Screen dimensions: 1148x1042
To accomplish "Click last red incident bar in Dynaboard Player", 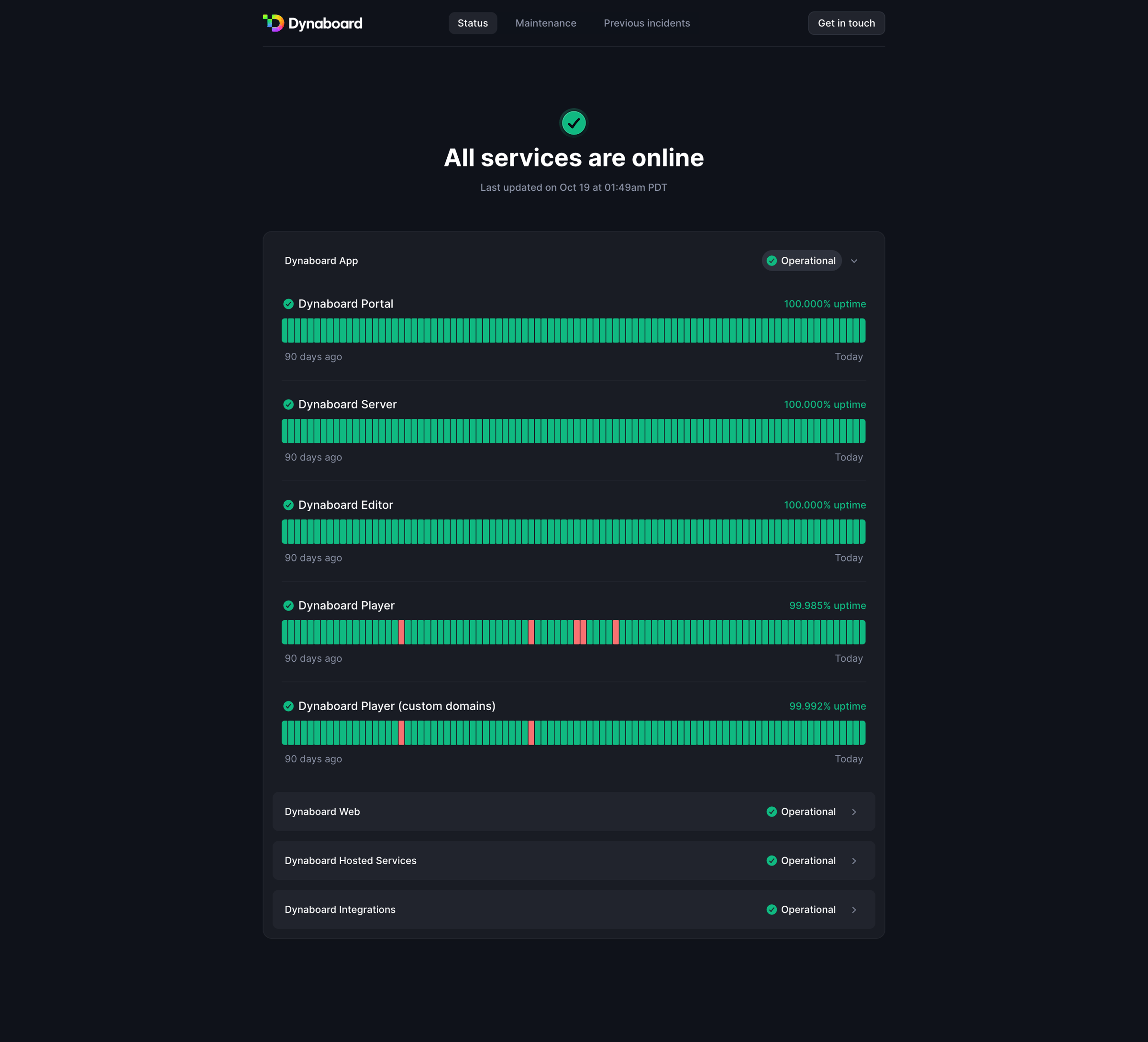I will [x=616, y=633].
